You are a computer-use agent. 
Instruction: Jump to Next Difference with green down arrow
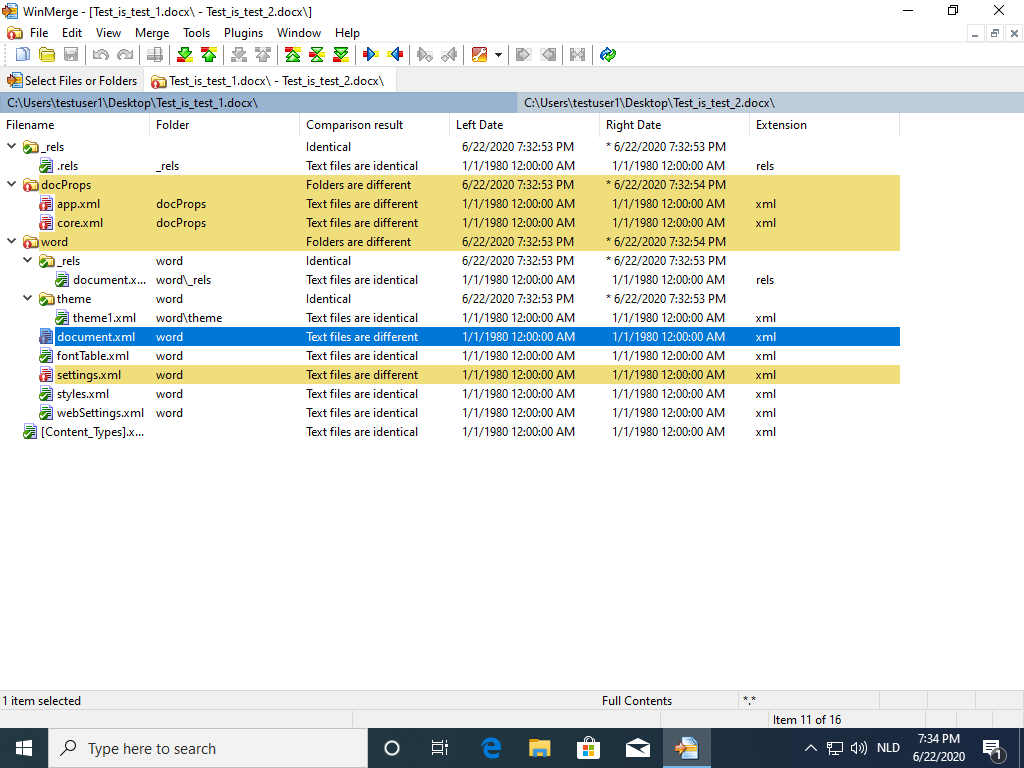[185, 55]
